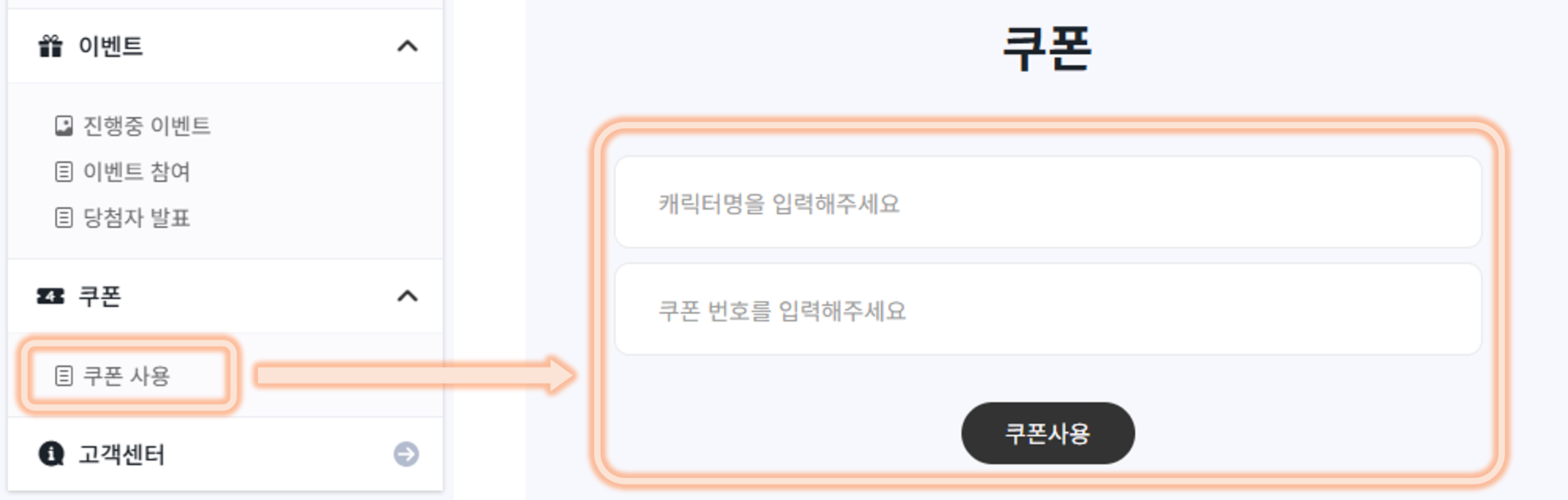Go to the 당첨자 발표 page
This screenshot has width=1568, height=500.
137,218
